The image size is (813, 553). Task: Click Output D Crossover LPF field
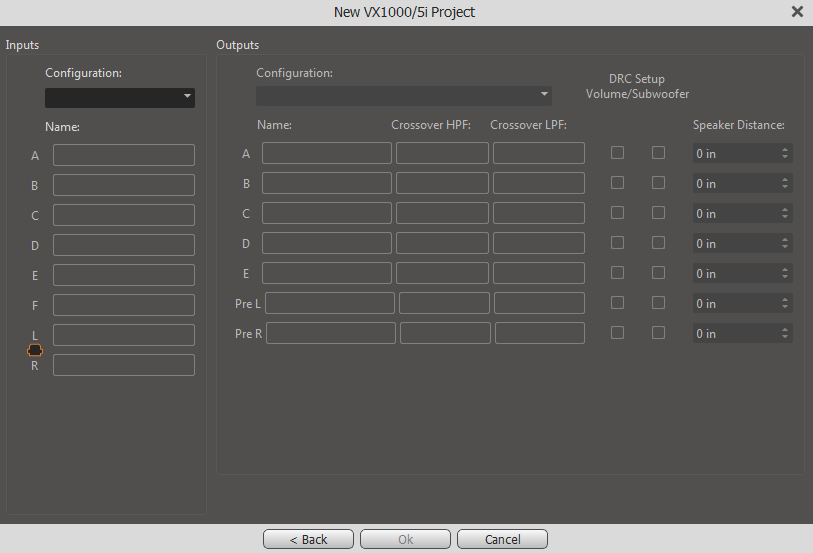click(x=539, y=244)
